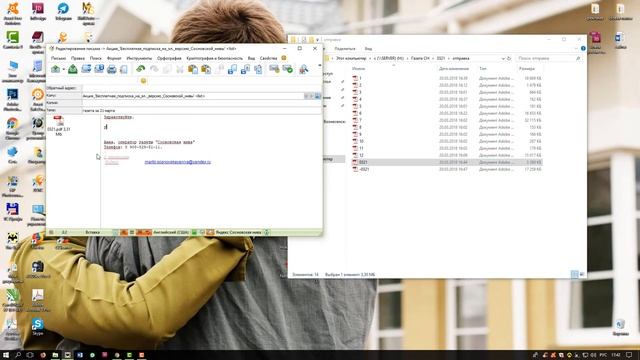The image size is (640, 360).
Task: Switch Explorer to details view icon
Action: pyautogui.click(x=574, y=274)
